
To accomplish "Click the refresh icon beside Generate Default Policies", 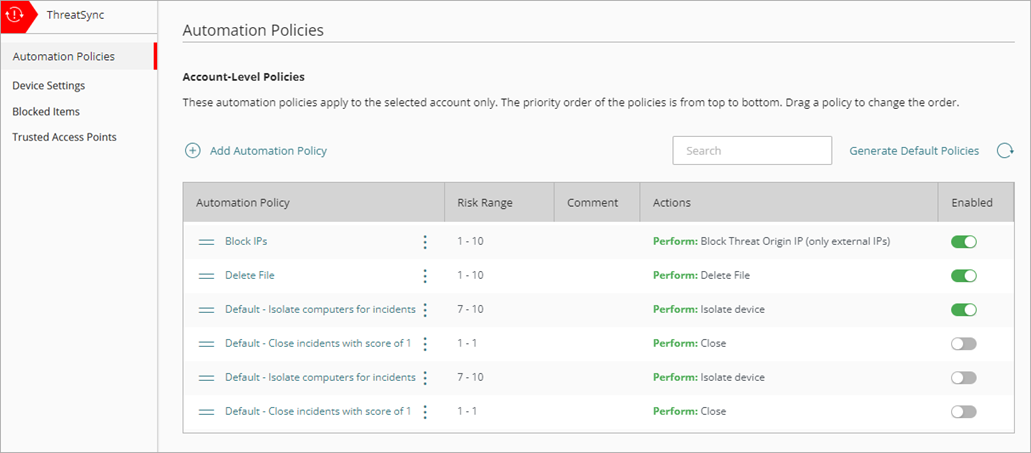I will (x=1004, y=151).
